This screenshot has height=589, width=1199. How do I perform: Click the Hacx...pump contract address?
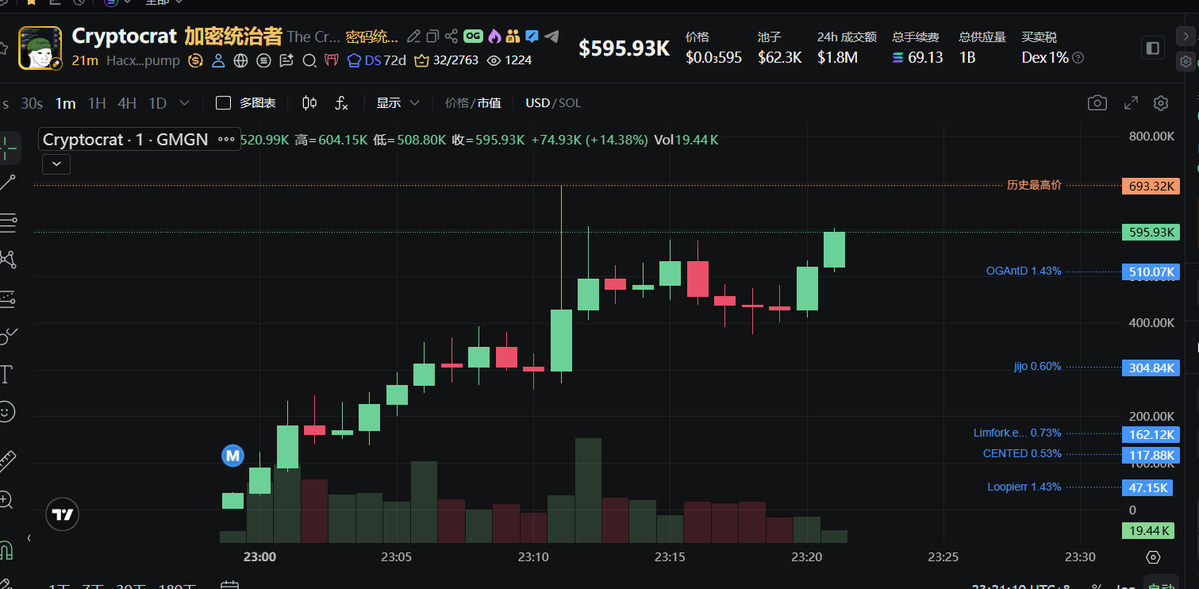pyautogui.click(x=143, y=60)
